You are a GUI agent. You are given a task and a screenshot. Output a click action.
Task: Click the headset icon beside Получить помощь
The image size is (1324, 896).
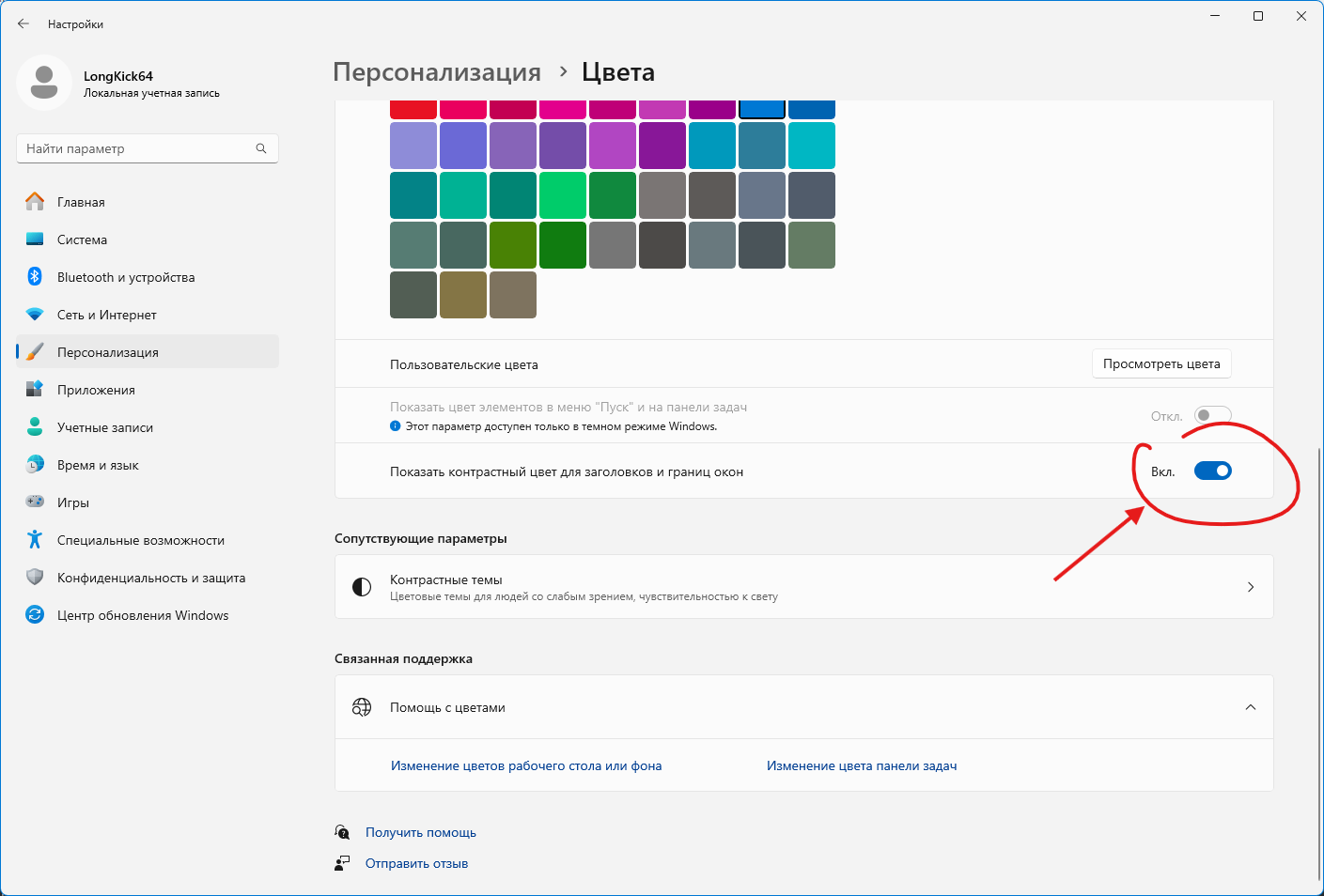[343, 832]
